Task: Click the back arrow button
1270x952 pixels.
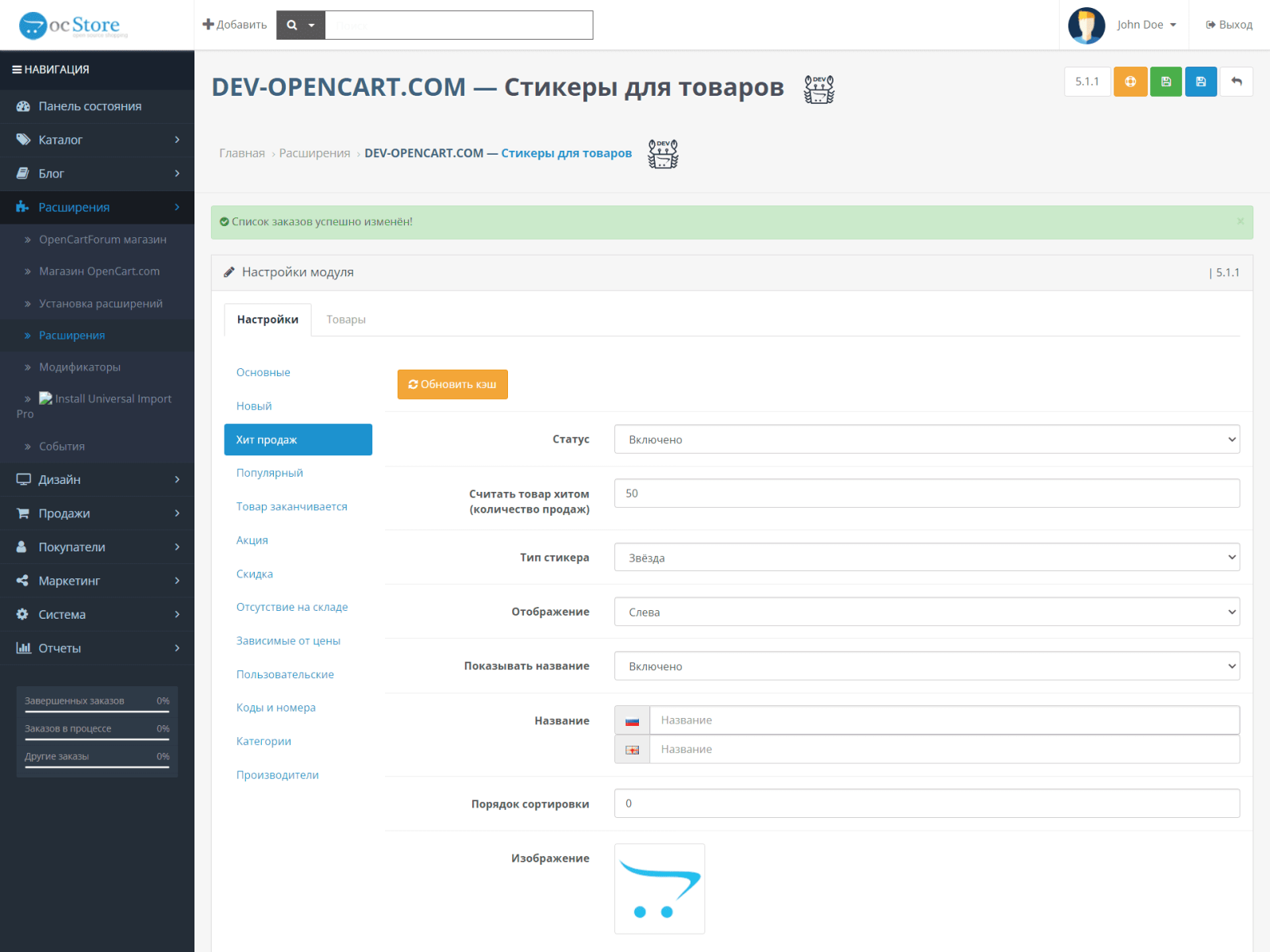Action: pyautogui.click(x=1237, y=82)
